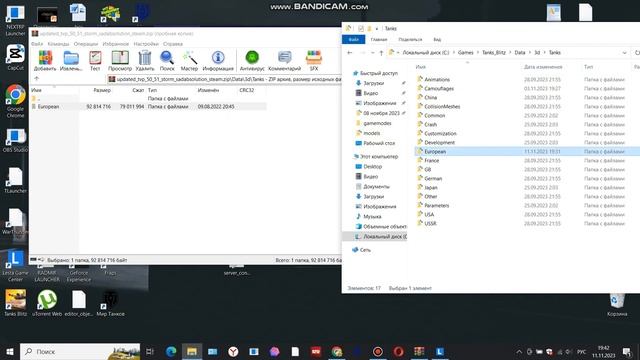This screenshot has height=360, width=640.
Task: Click the Explorer Up arrow button
Action: pos(381,53)
